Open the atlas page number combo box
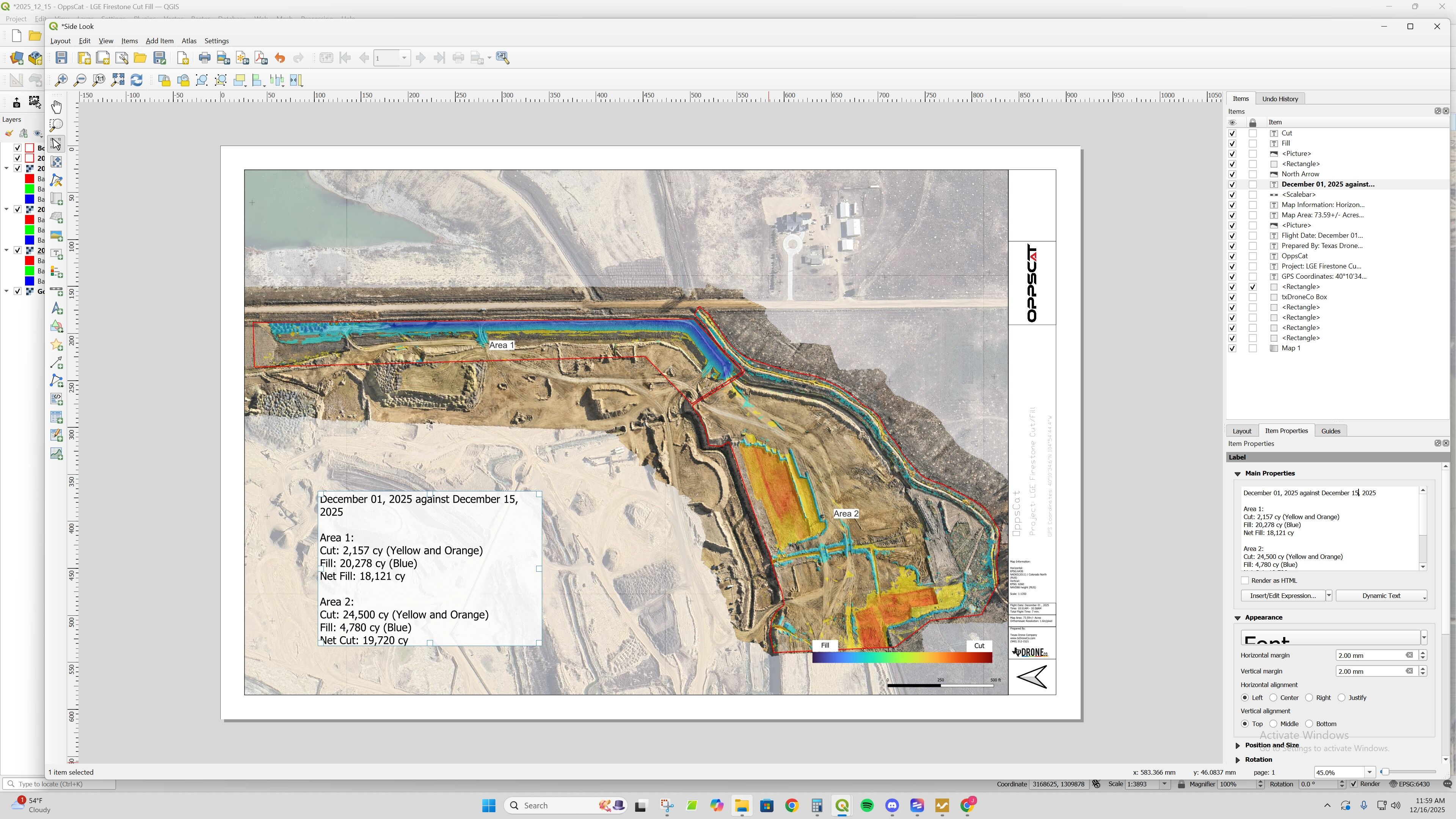The width and height of the screenshot is (1456, 819). 392,58
